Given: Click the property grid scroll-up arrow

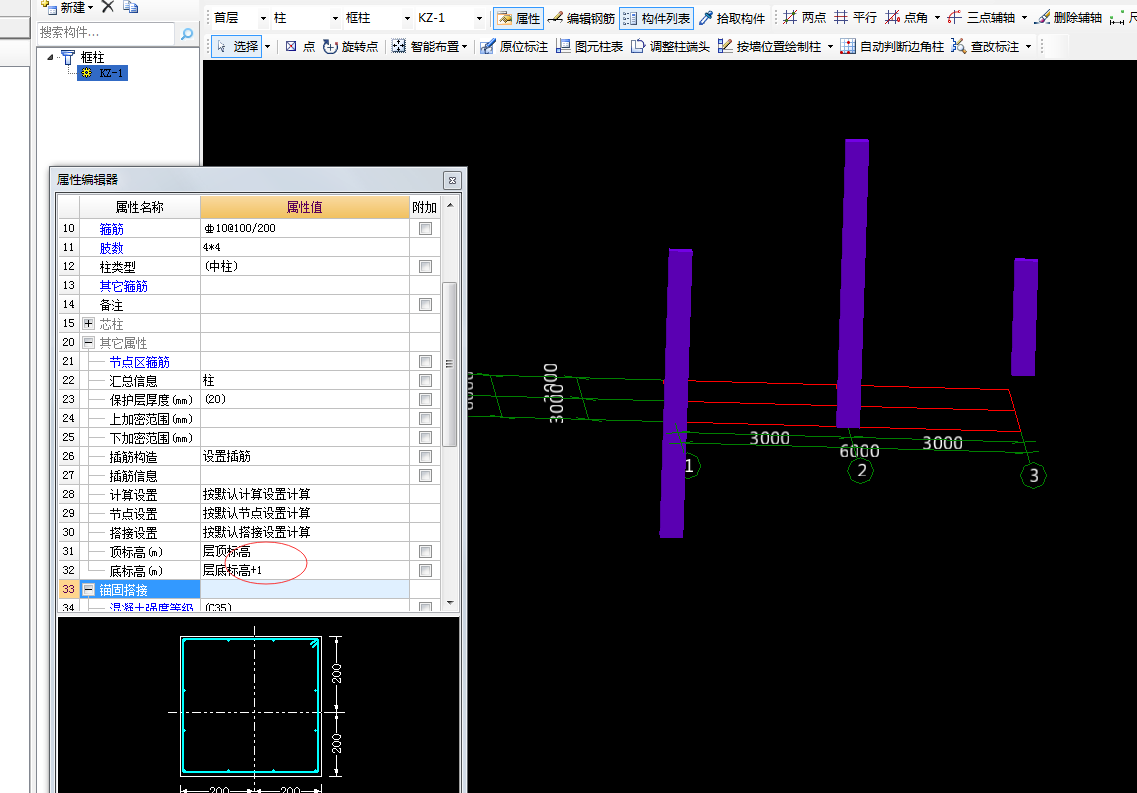Looking at the screenshot, I should 450,206.
